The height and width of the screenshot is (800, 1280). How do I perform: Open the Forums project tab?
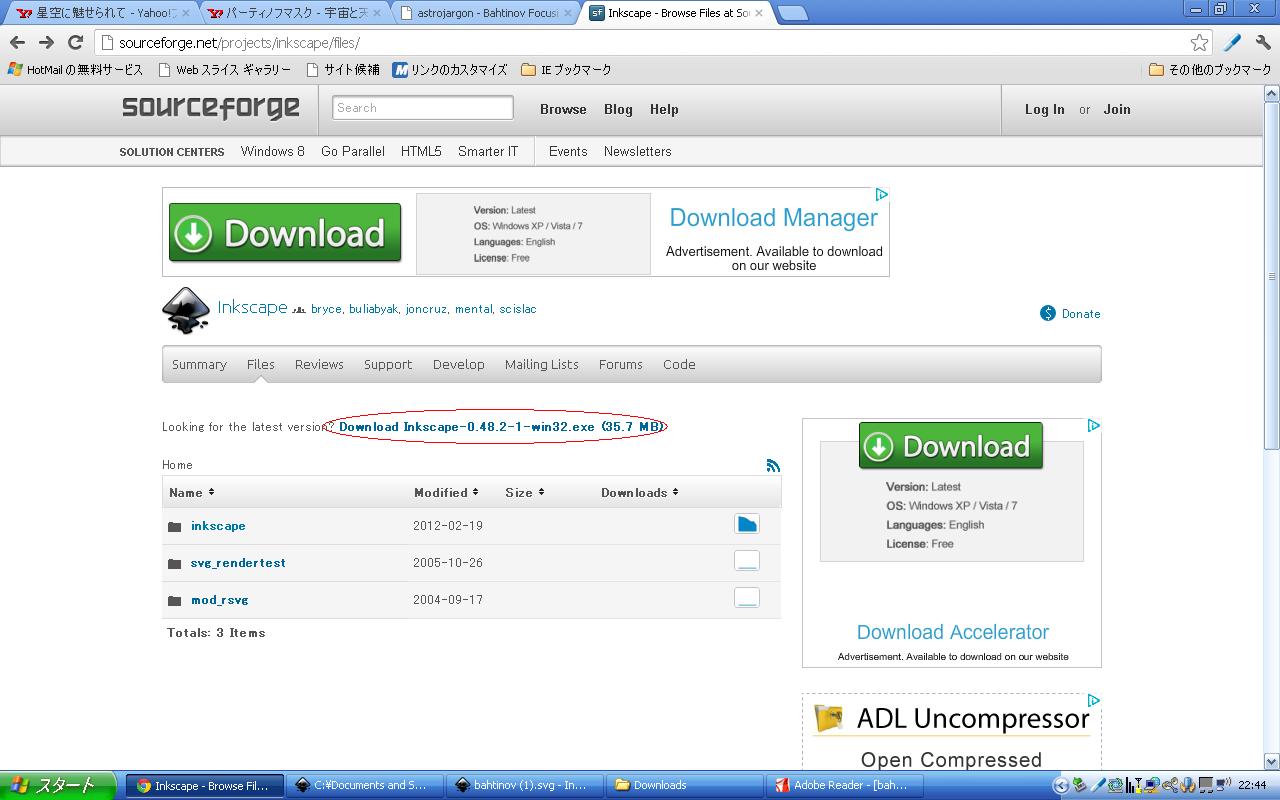pyautogui.click(x=621, y=364)
